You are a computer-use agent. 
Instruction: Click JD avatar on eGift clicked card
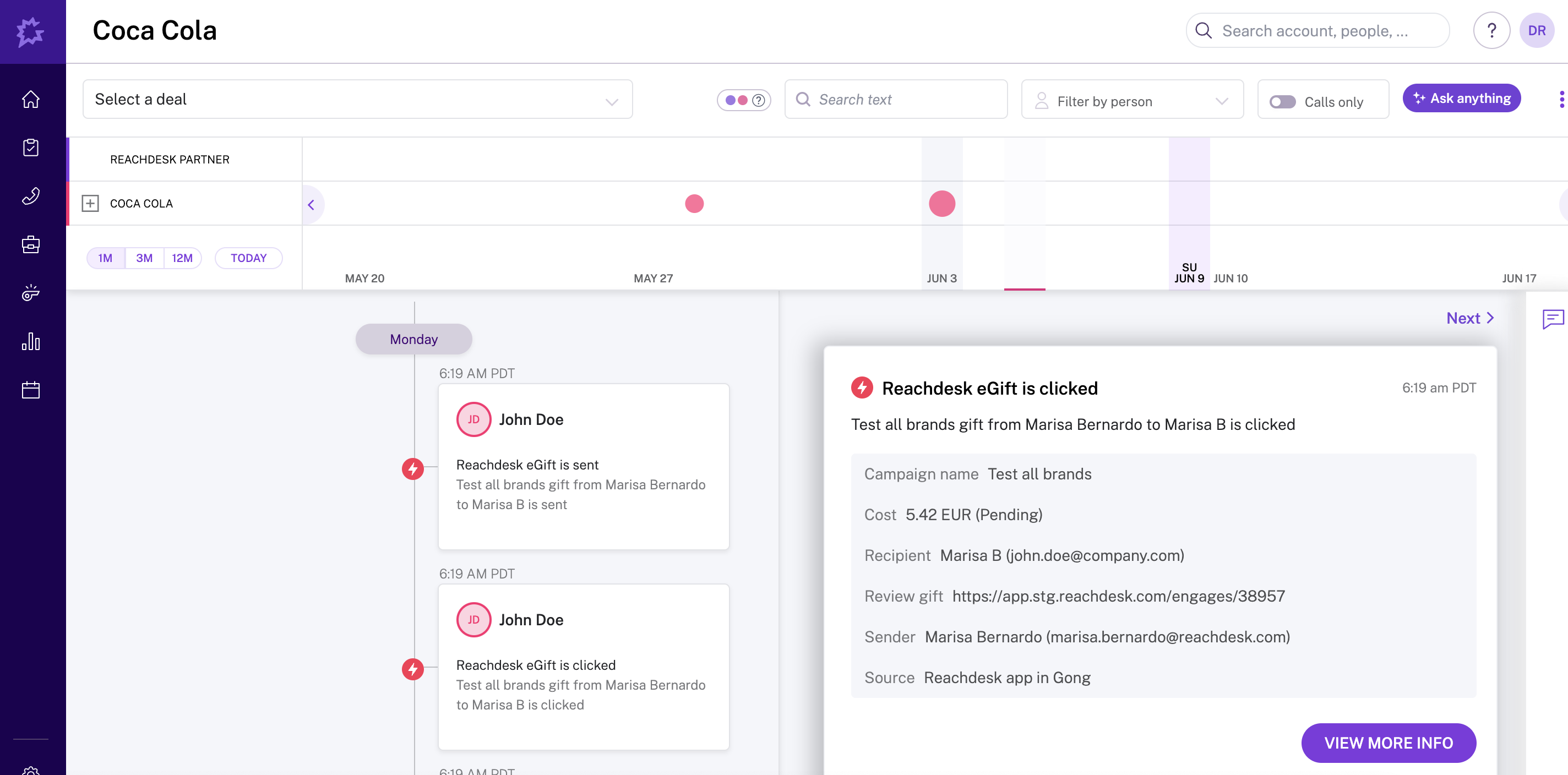(x=473, y=619)
